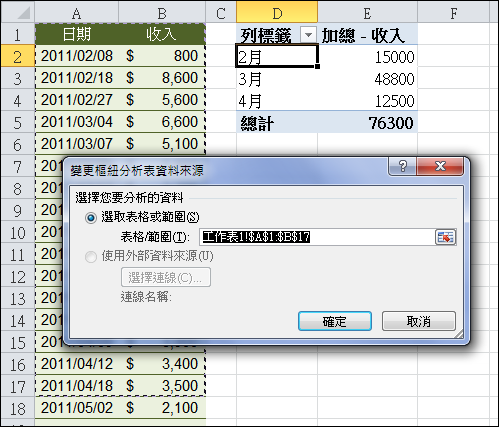Viewport: 499px width, 427px height.
Task: Click the income cell showing 8,600
Action: point(162,78)
